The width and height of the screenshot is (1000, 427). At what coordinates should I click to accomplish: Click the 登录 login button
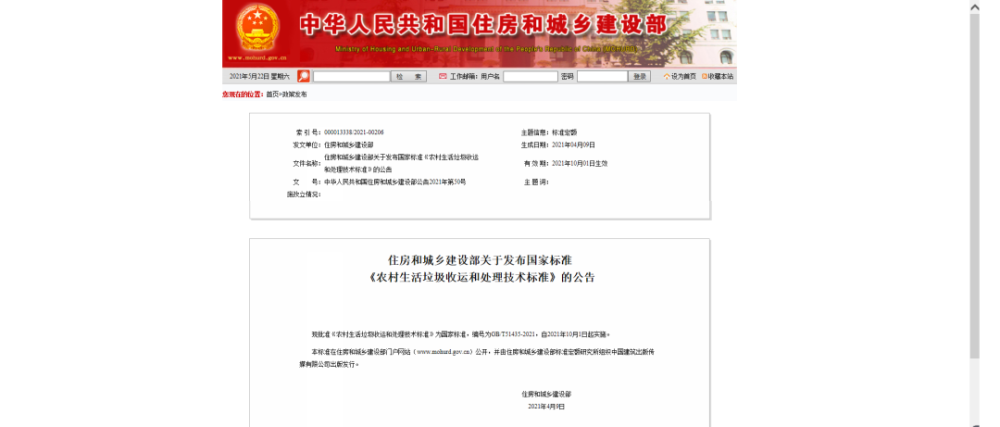coord(640,76)
